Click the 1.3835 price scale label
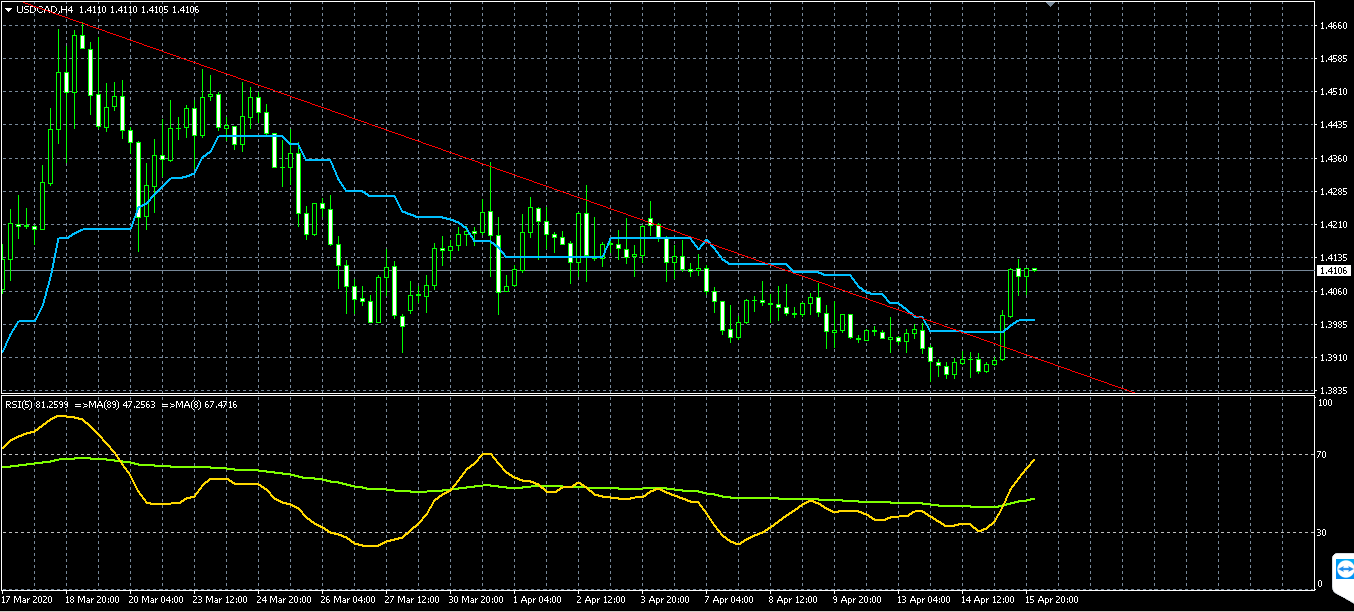The width and height of the screenshot is (1354, 612). [x=1333, y=390]
